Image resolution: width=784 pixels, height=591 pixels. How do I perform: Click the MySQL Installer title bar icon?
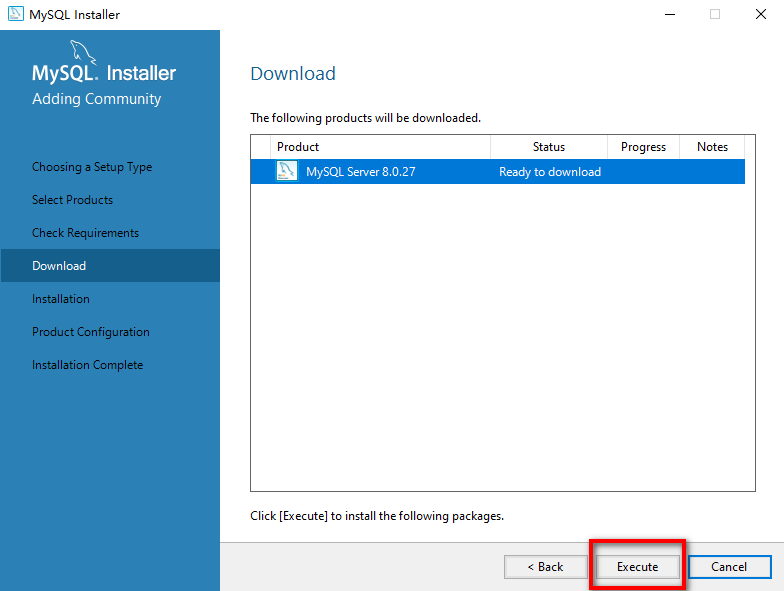pyautogui.click(x=16, y=14)
